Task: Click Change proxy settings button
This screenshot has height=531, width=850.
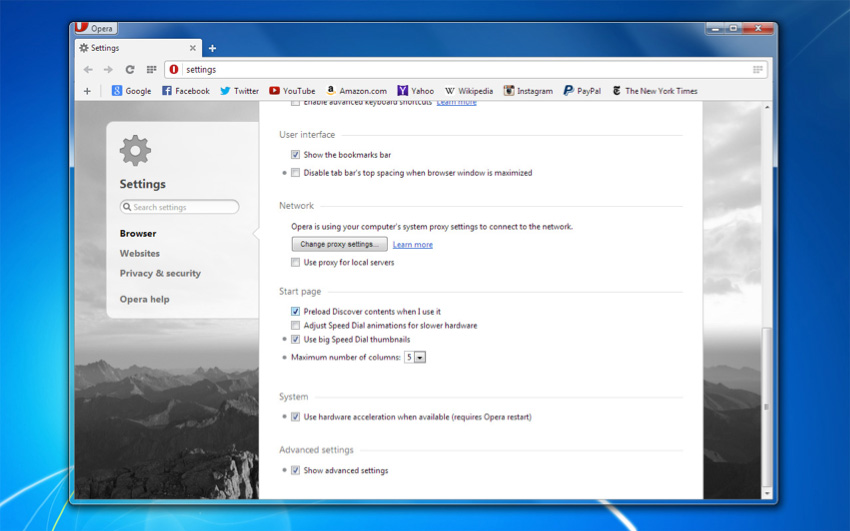Action: pyautogui.click(x=339, y=244)
